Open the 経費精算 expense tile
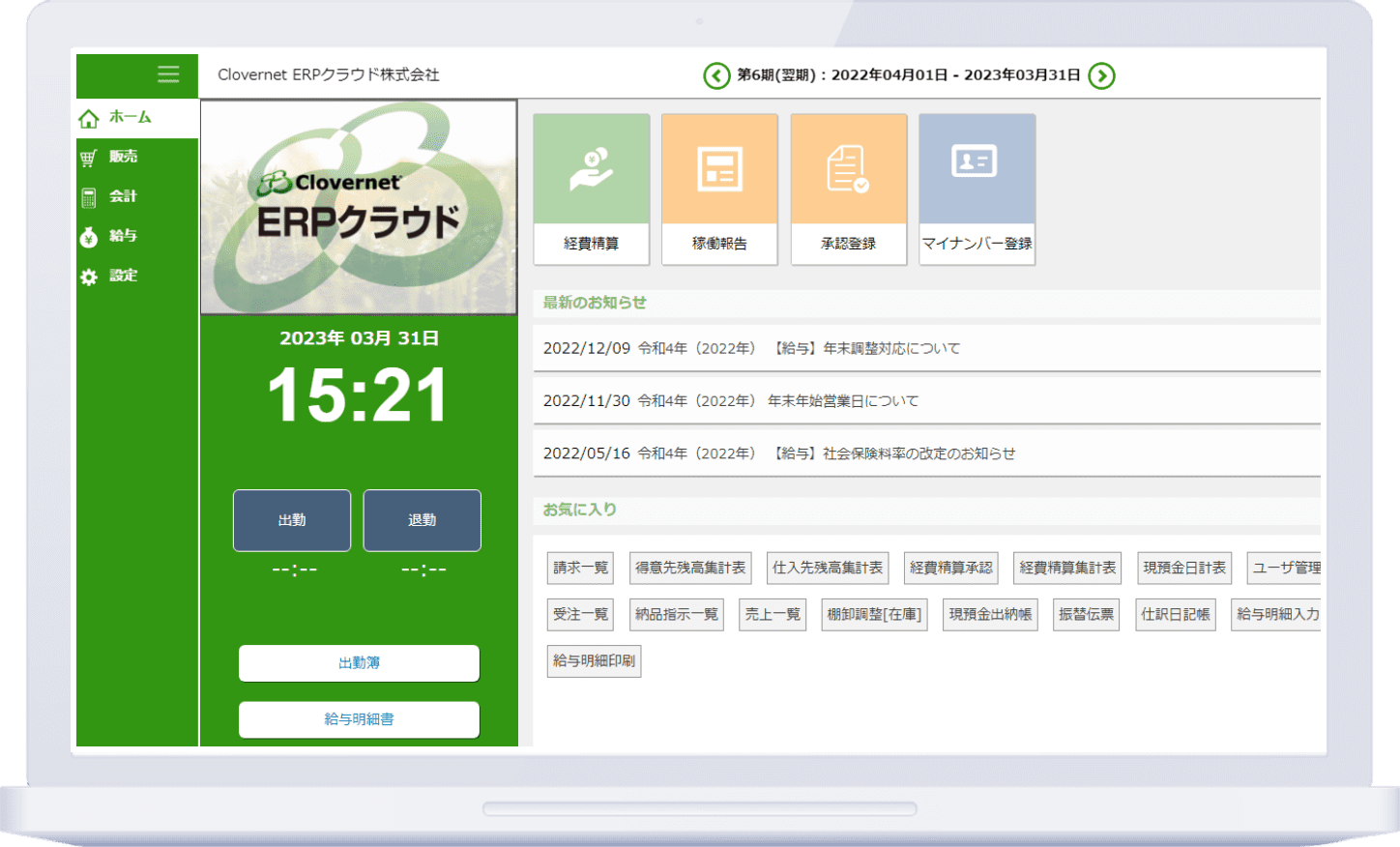 point(591,190)
